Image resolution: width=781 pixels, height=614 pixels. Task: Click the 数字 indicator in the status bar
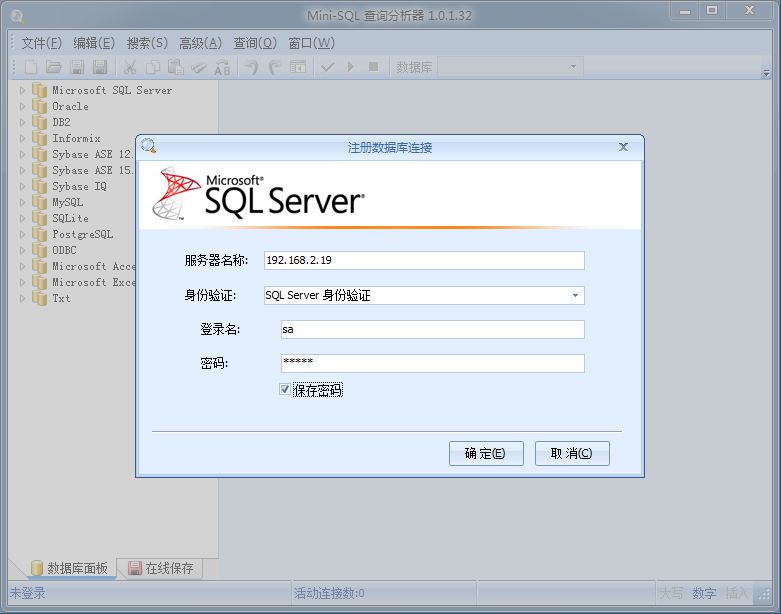(x=704, y=593)
